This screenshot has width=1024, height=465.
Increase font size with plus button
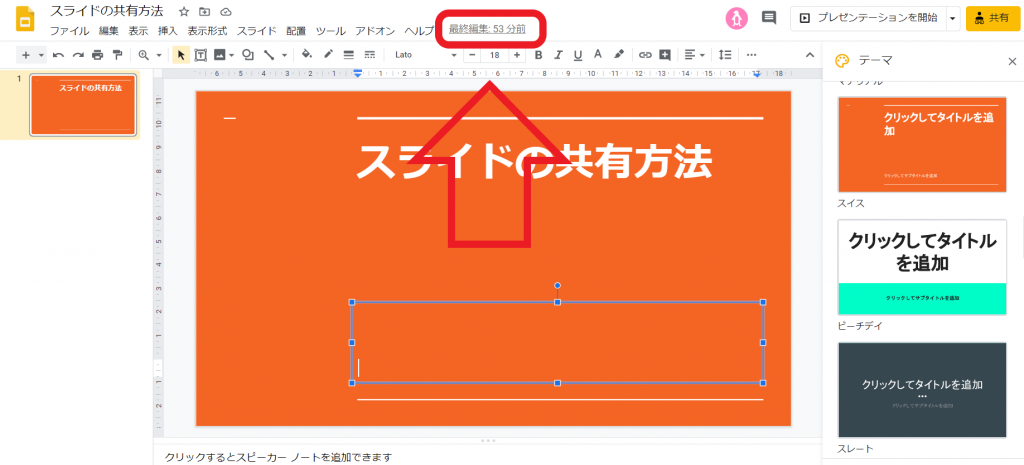click(517, 55)
